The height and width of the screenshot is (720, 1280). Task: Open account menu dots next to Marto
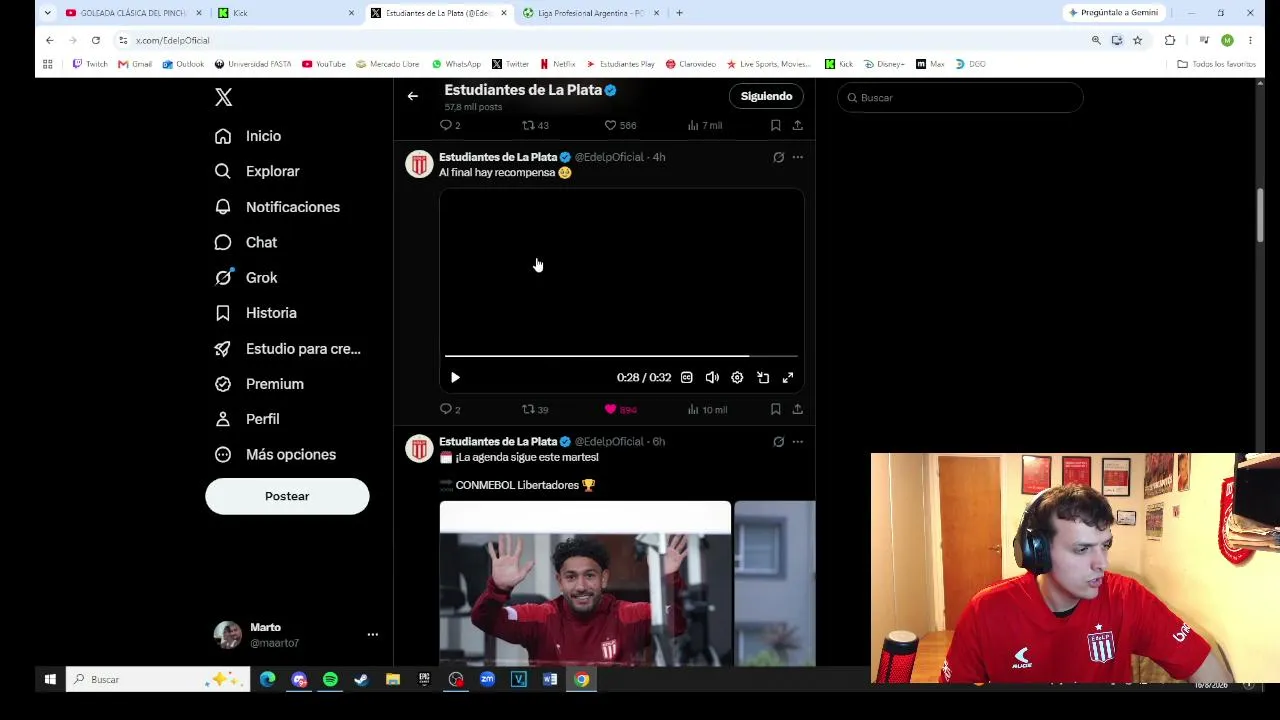click(x=372, y=634)
